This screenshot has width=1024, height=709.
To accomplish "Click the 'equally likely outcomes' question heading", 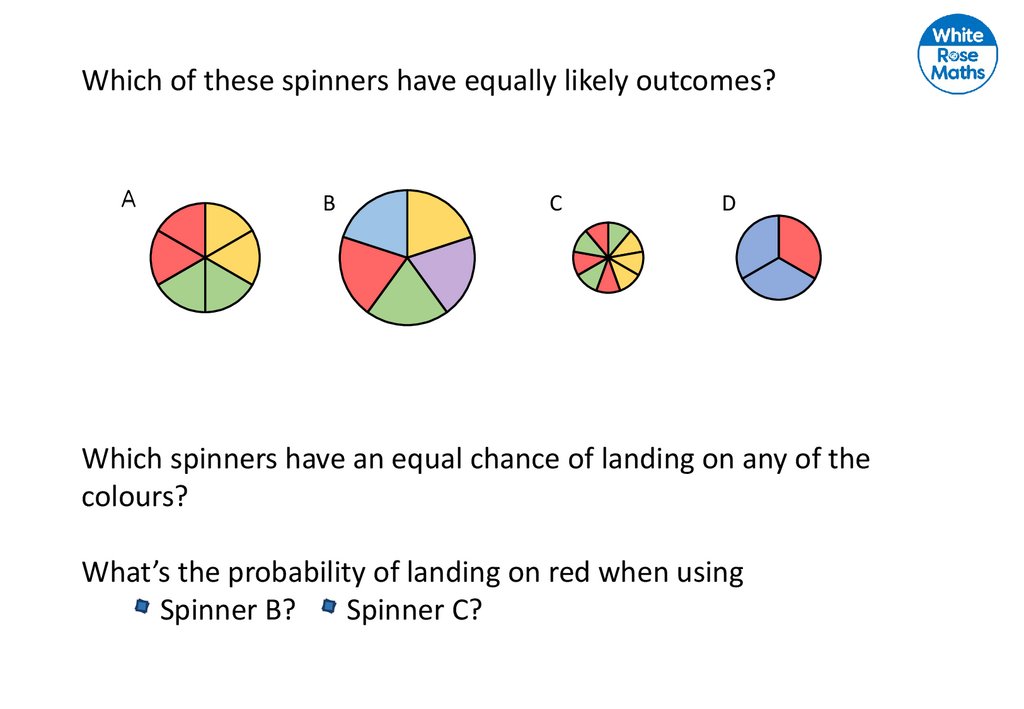I will (x=428, y=80).
